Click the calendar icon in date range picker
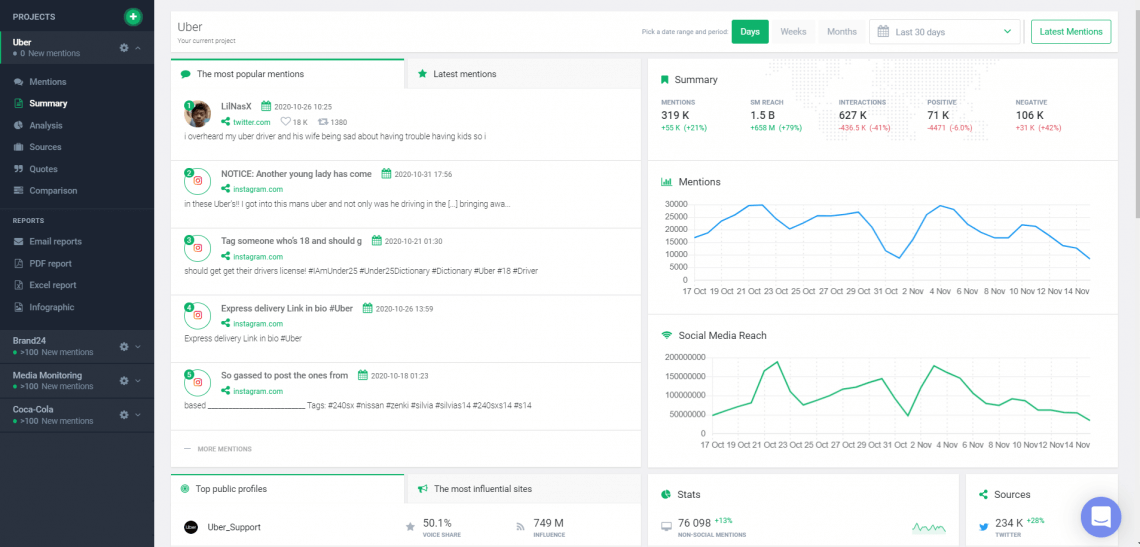The height and width of the screenshot is (547, 1140). (883, 32)
